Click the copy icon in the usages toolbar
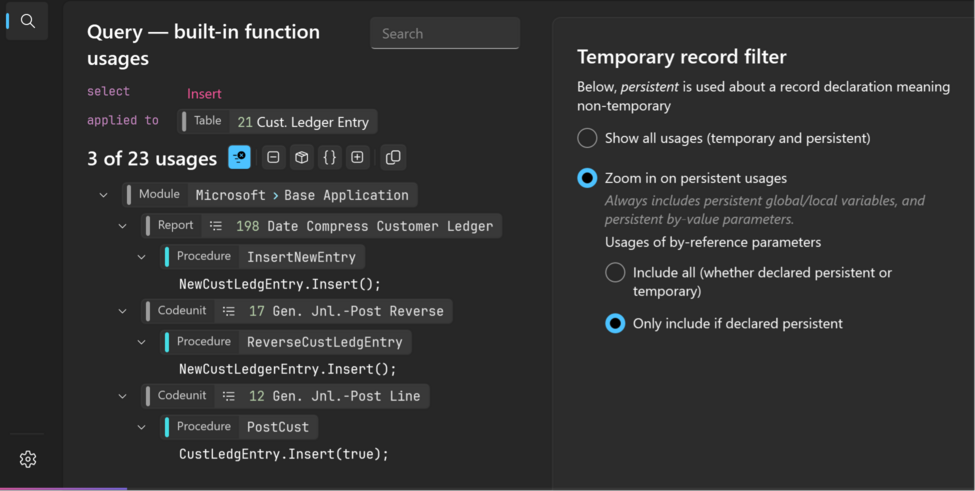The image size is (975, 491). [393, 157]
